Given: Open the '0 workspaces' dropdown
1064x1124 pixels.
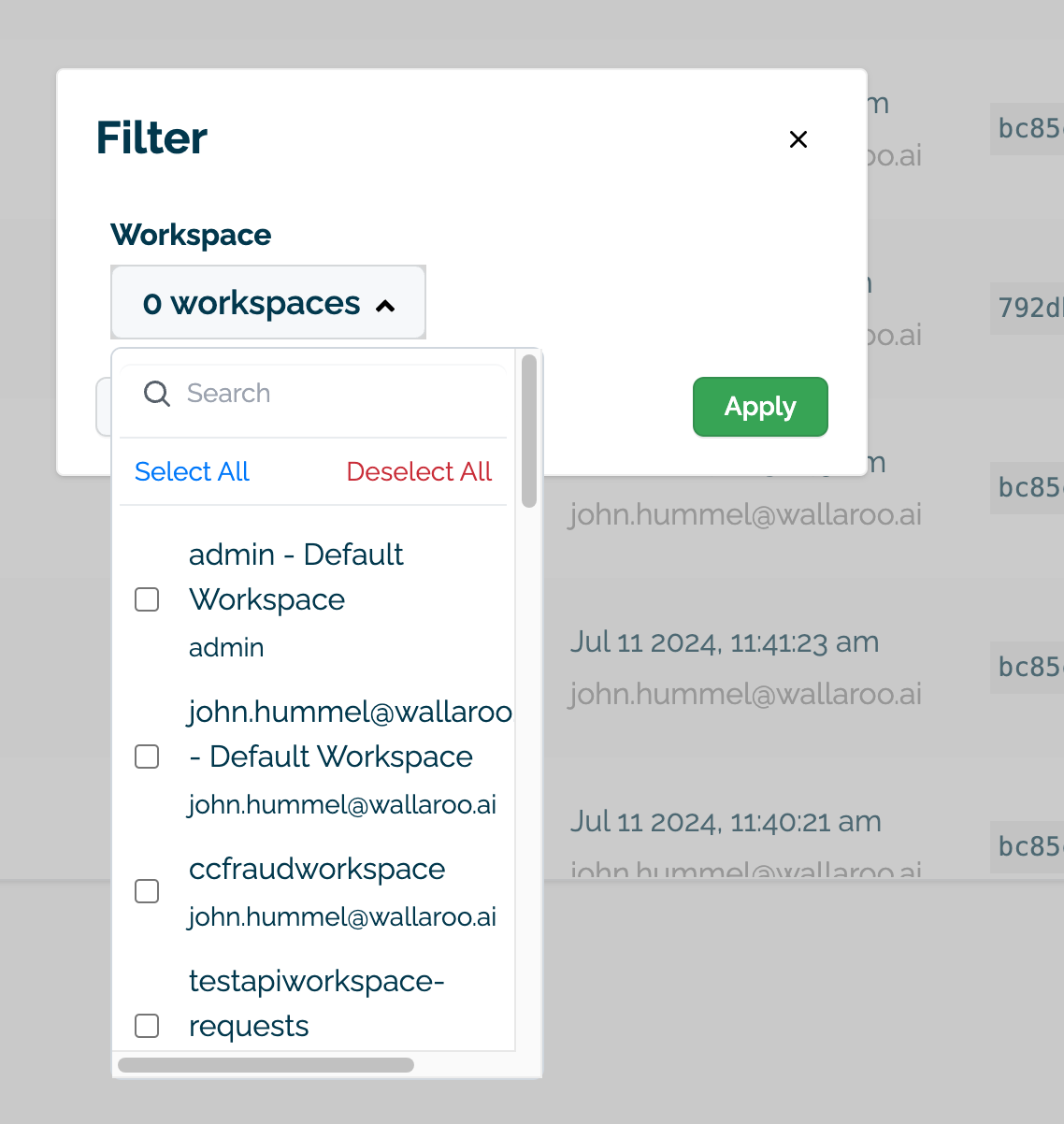Looking at the screenshot, I should [267, 303].
